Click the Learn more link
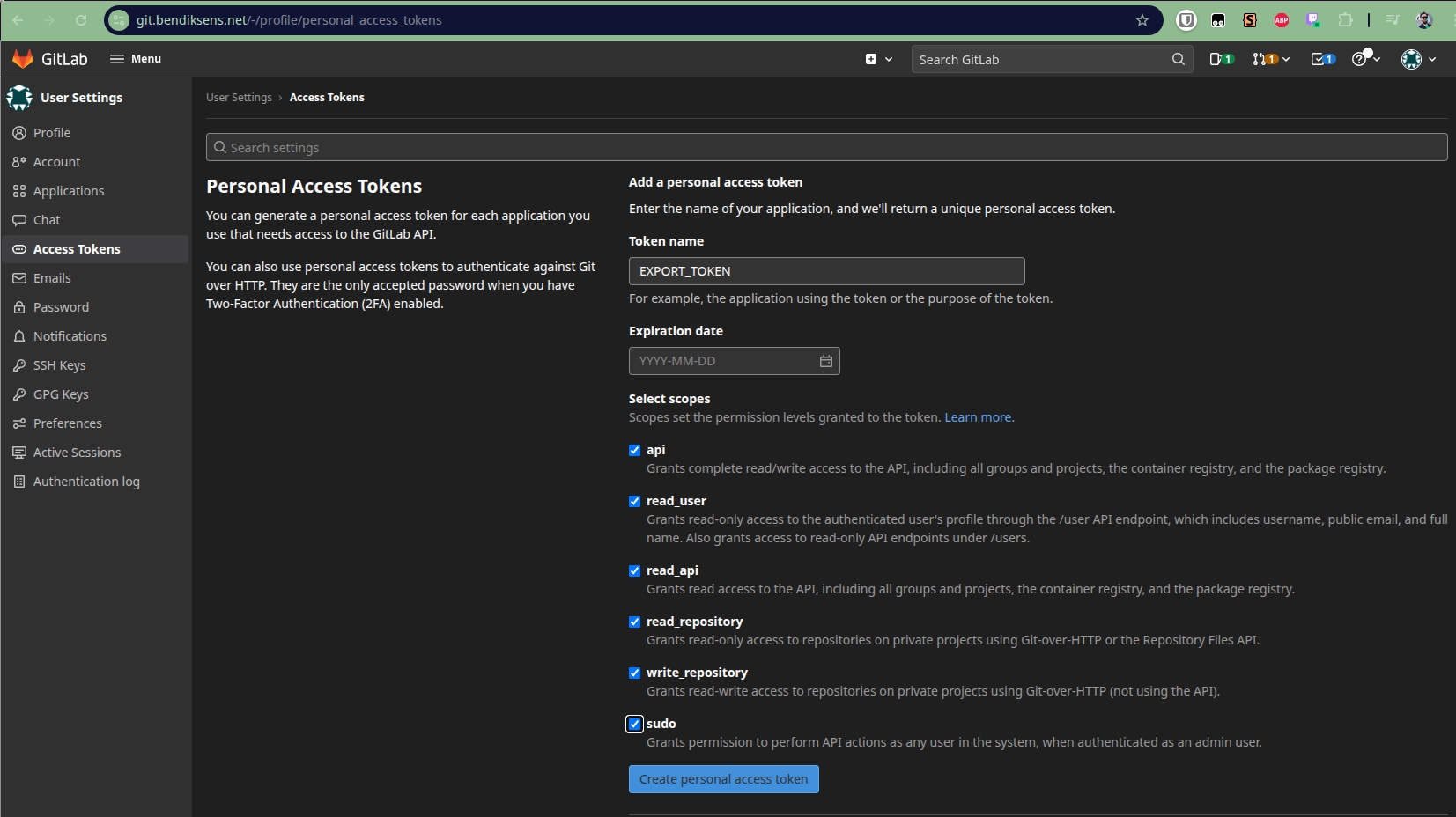 pyautogui.click(x=979, y=417)
